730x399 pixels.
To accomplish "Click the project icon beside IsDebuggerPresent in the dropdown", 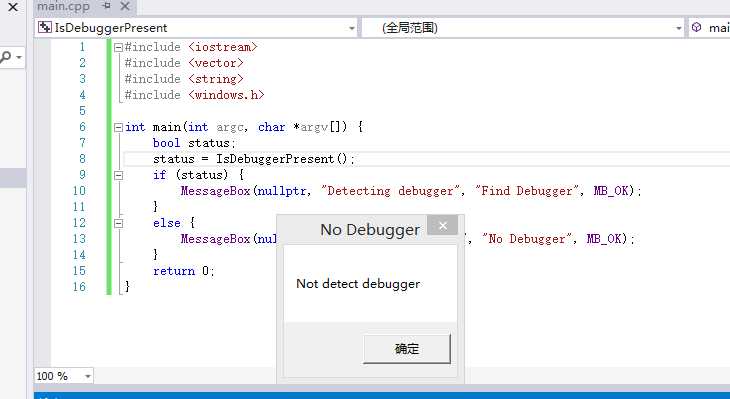I will point(45,27).
